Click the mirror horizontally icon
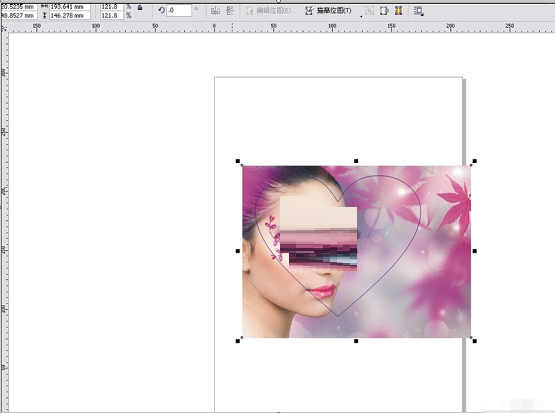Viewport: 555px width, 413px height. [215, 11]
